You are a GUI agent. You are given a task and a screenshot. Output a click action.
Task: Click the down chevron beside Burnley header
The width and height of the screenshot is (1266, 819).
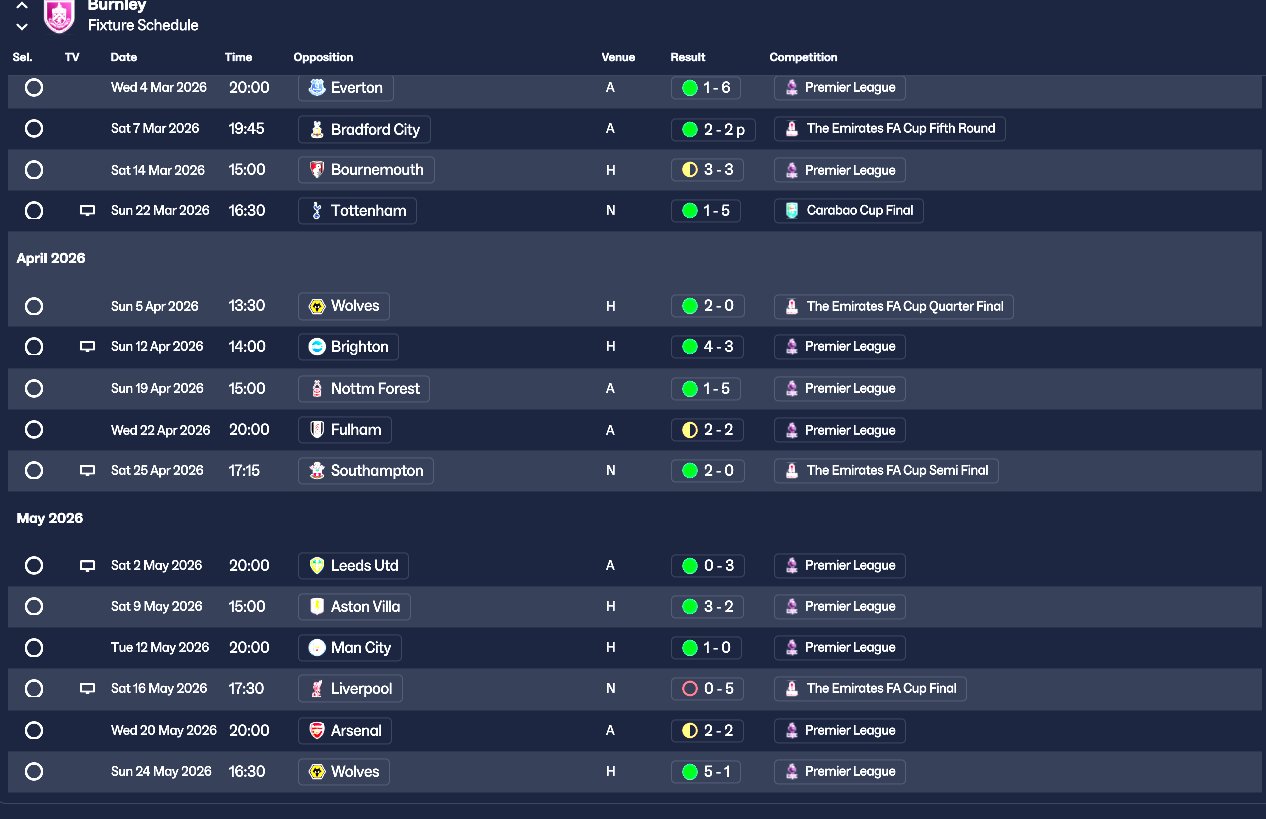point(22,26)
